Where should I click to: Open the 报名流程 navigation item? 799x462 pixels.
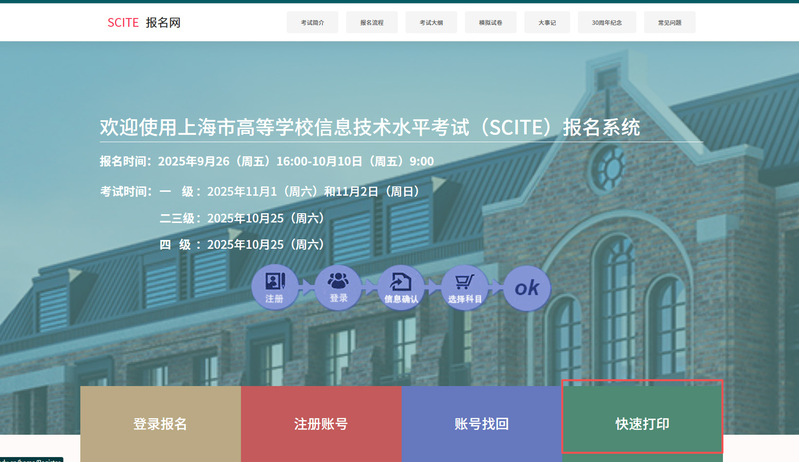(x=372, y=22)
